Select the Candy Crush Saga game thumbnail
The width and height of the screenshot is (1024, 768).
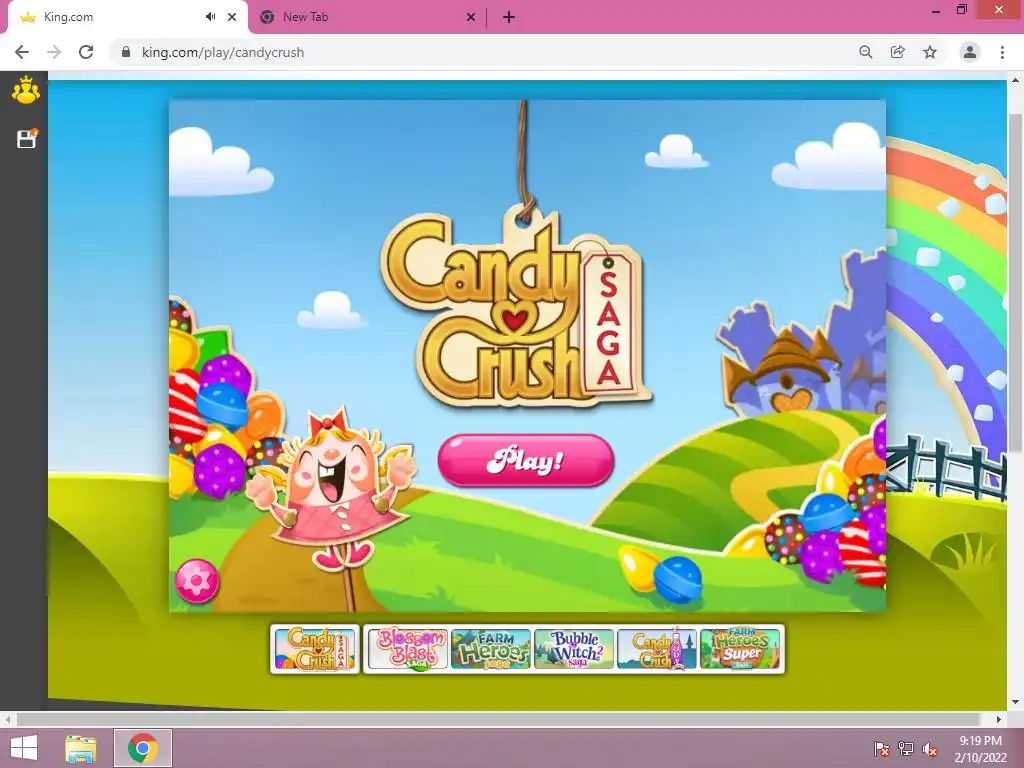click(315, 649)
